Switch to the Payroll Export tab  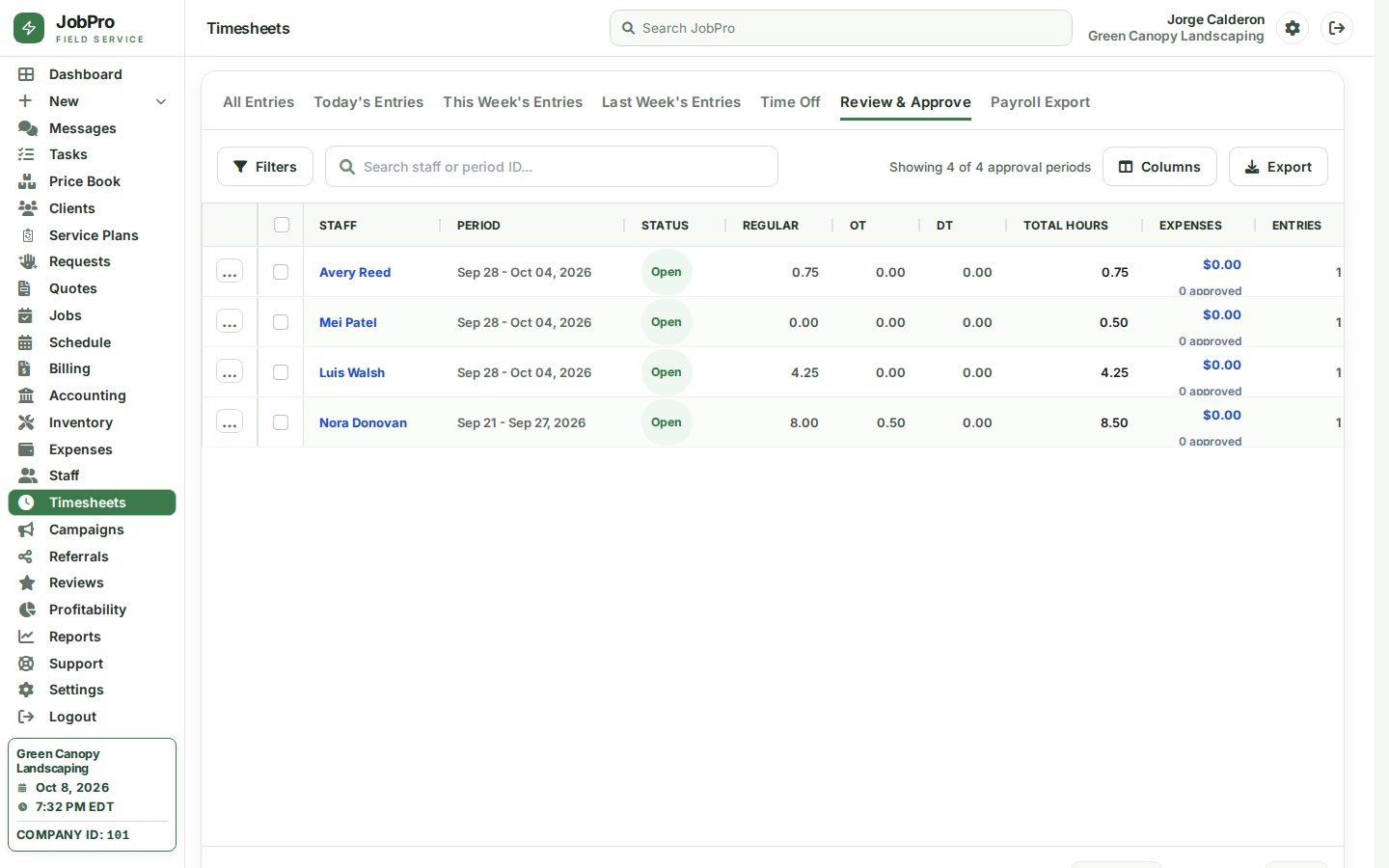point(1040,102)
